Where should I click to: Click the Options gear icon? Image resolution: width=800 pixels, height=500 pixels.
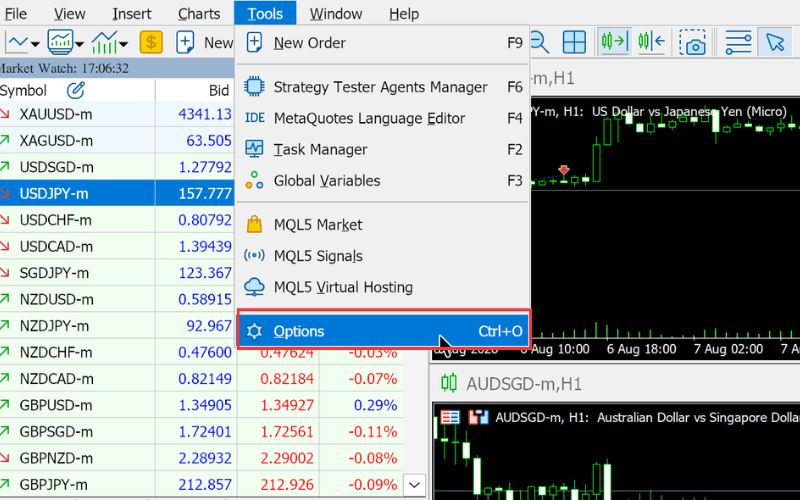point(254,331)
